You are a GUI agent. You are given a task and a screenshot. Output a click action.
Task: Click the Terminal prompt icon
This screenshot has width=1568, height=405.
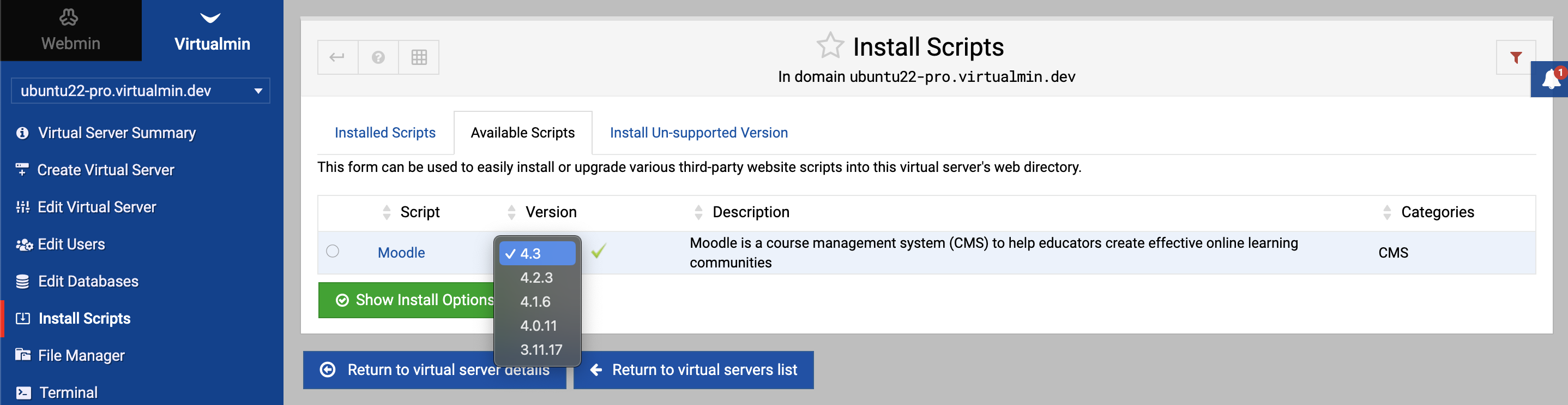pyautogui.click(x=23, y=393)
